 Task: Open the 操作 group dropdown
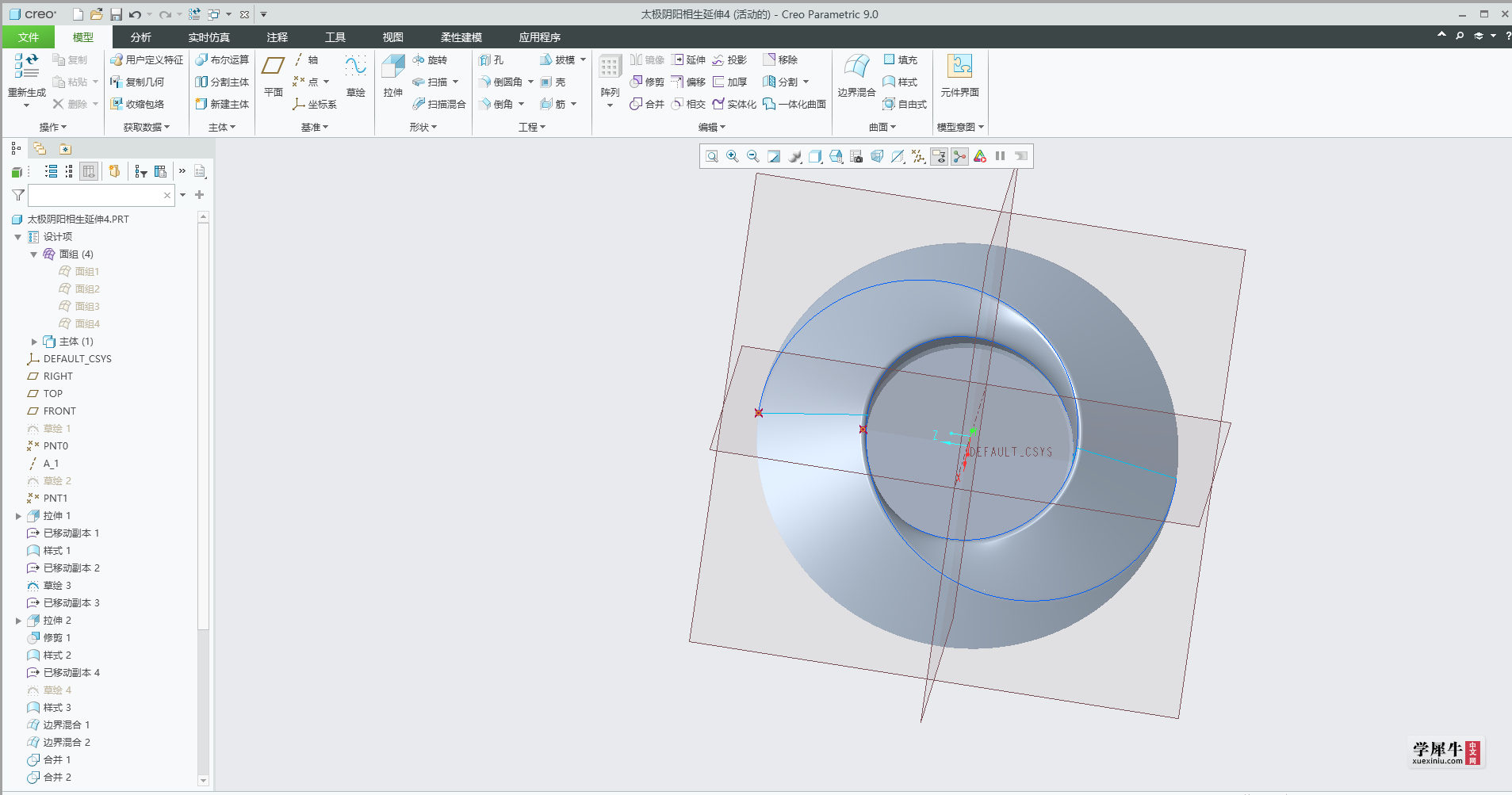click(x=53, y=127)
